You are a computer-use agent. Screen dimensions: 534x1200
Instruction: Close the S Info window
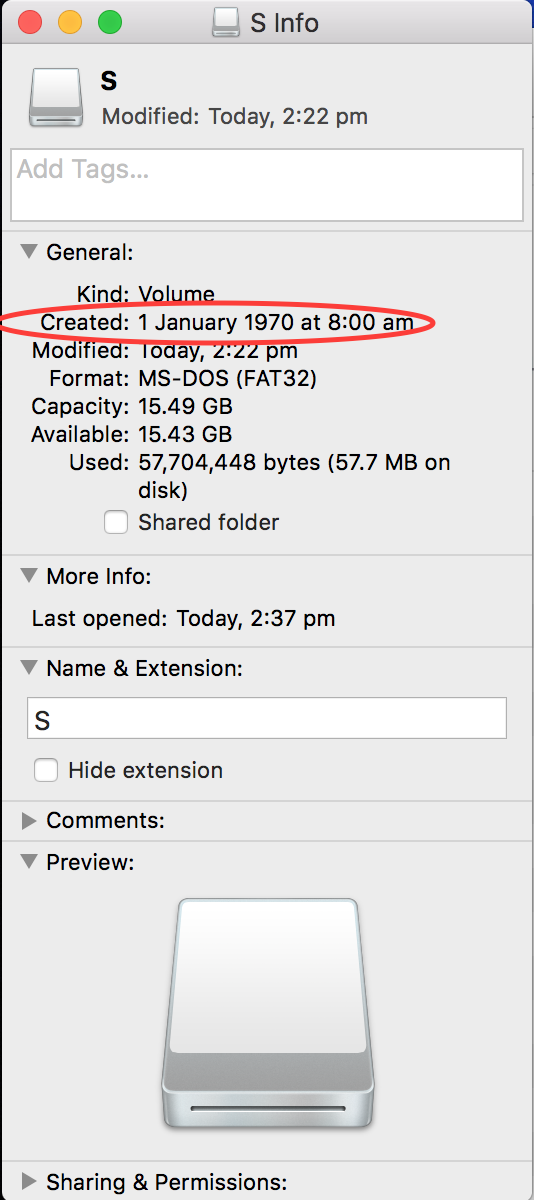coord(30,22)
